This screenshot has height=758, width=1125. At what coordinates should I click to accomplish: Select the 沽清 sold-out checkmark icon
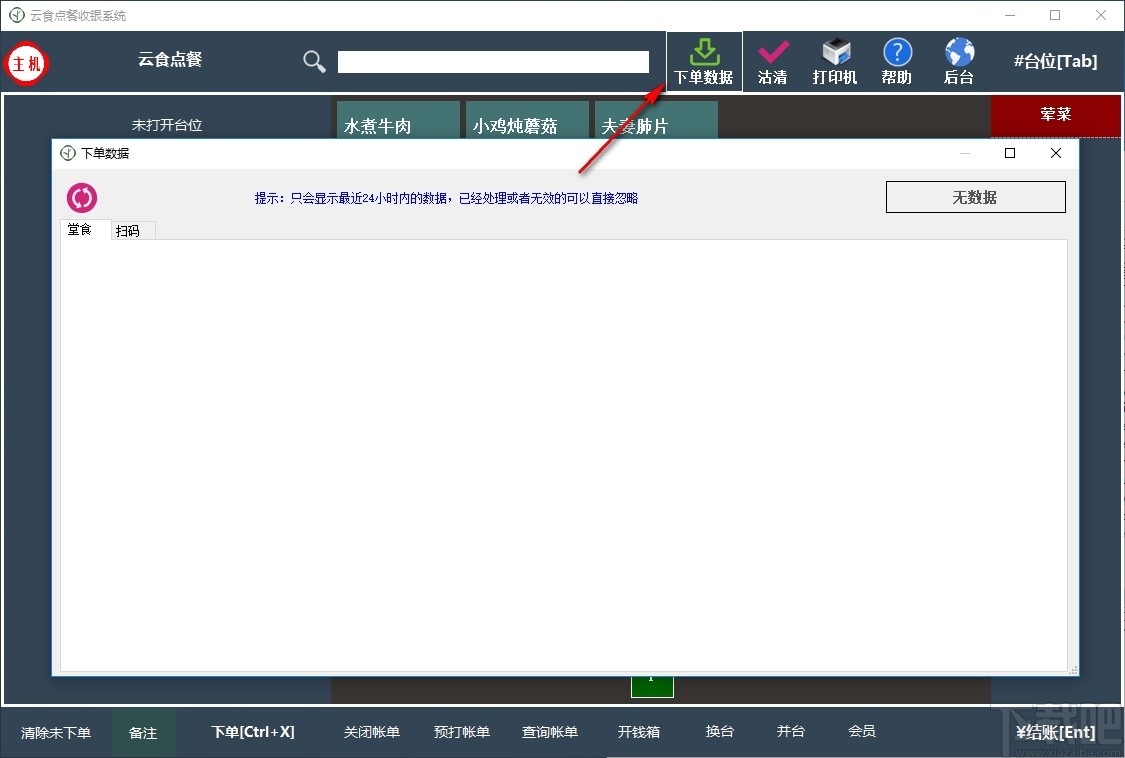[772, 52]
